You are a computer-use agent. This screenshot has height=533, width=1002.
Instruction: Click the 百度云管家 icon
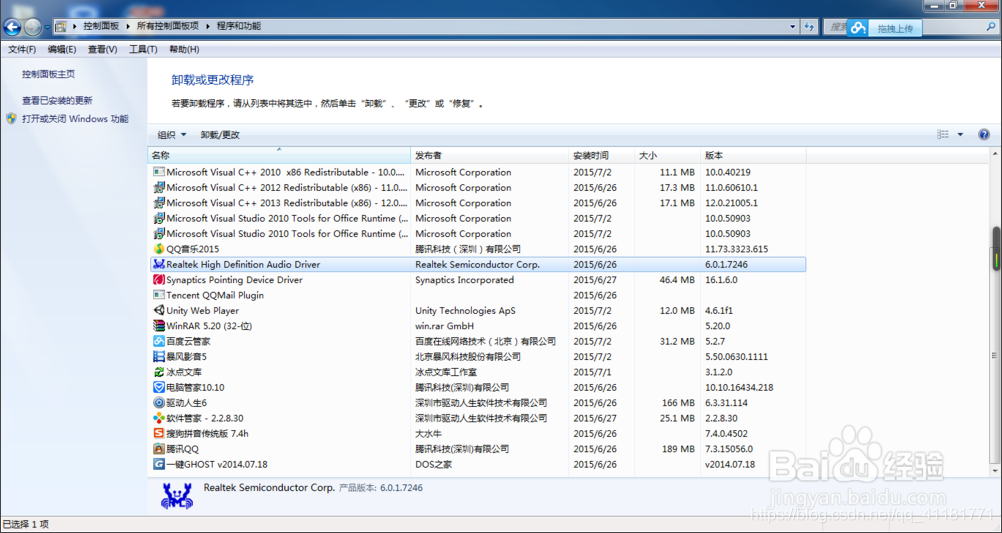(159, 341)
